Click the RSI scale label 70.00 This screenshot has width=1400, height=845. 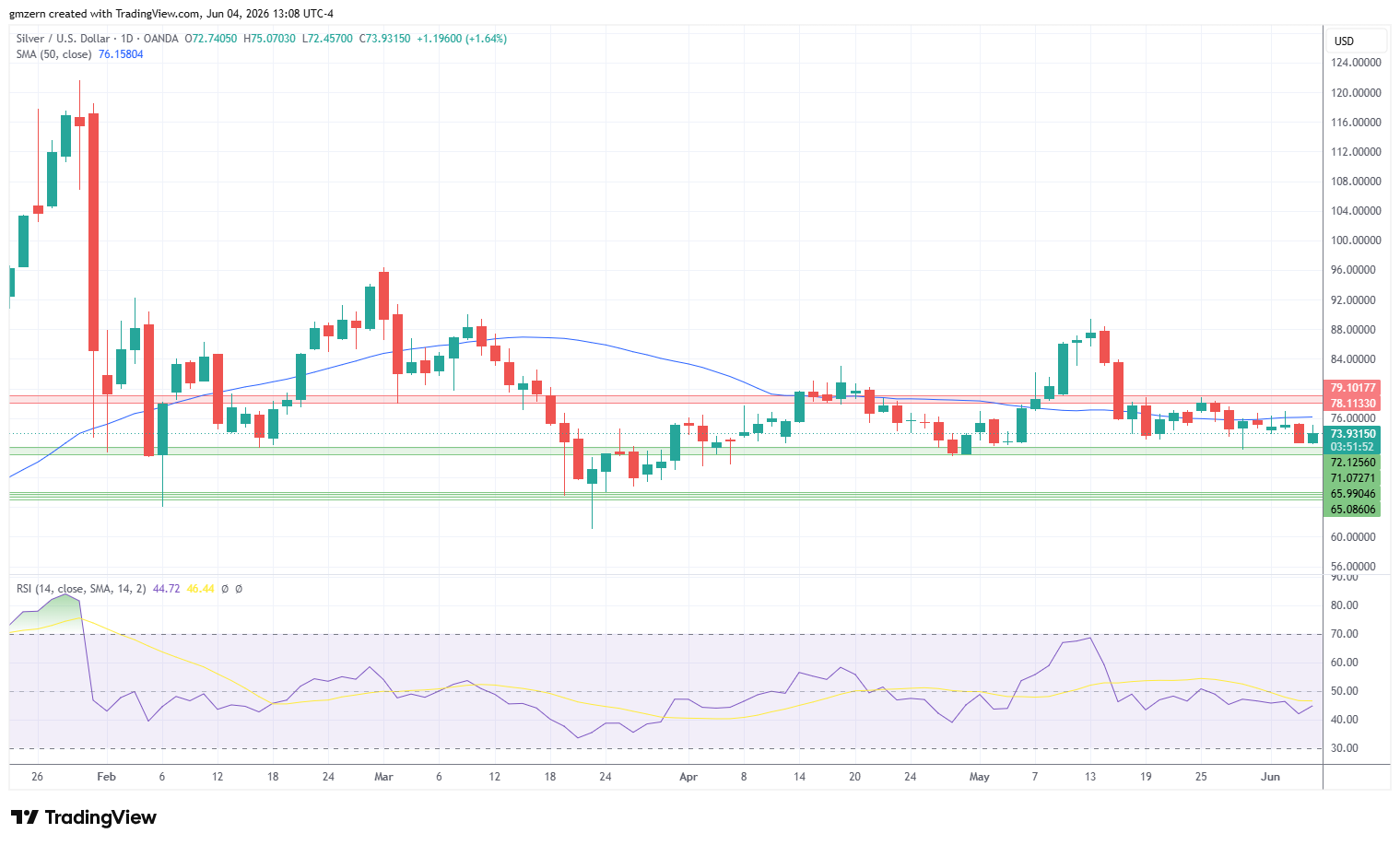pyautogui.click(x=1345, y=634)
